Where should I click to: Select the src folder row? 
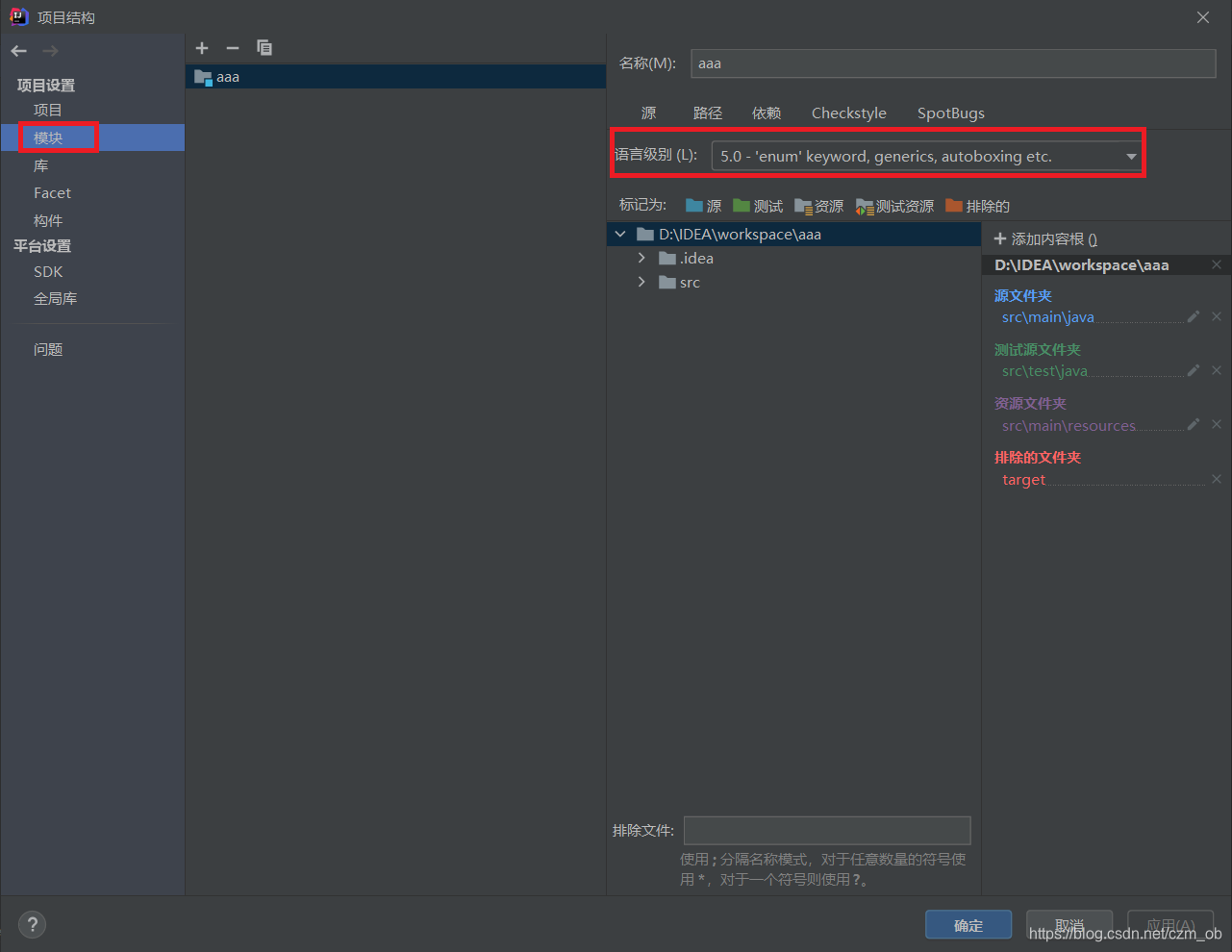click(x=793, y=282)
